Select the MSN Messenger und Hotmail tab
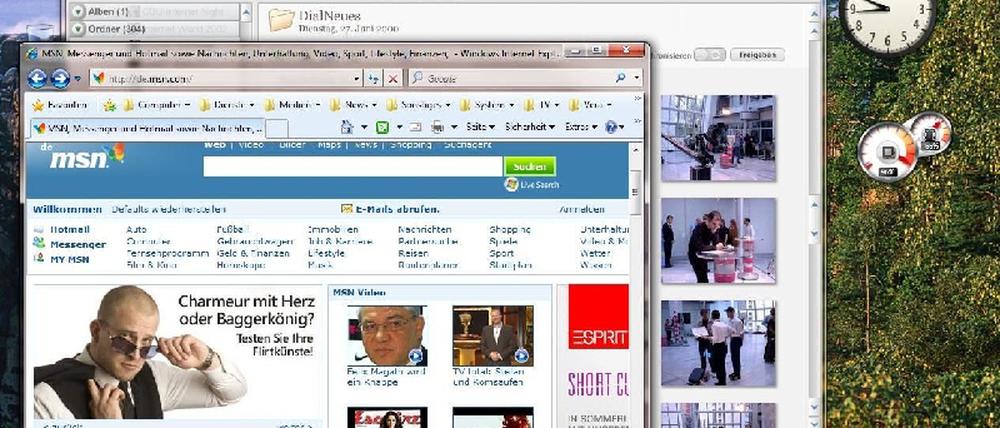Viewport: 1000px width, 428px height. (x=146, y=128)
